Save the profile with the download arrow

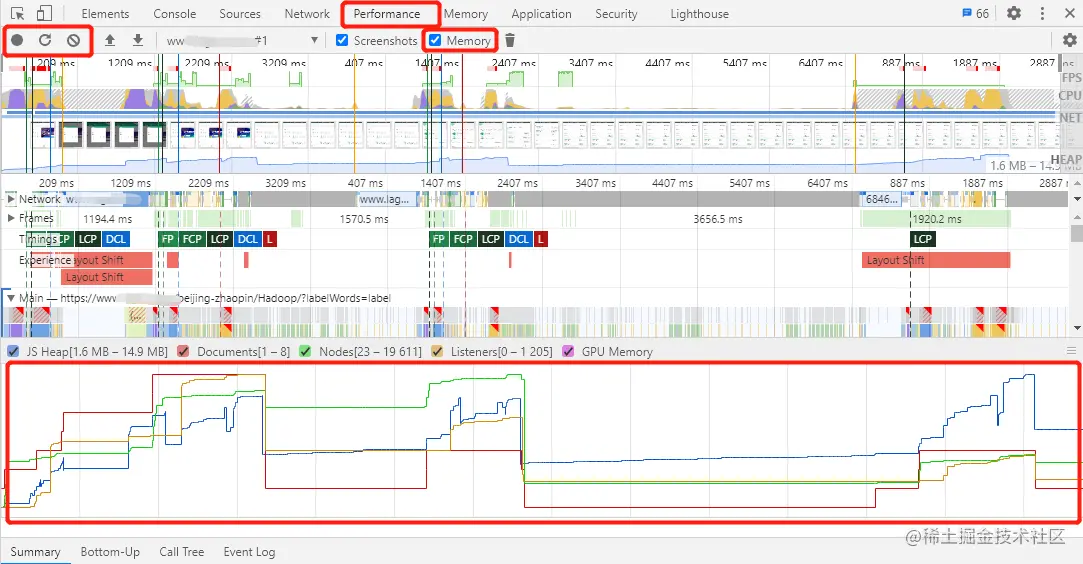point(138,40)
